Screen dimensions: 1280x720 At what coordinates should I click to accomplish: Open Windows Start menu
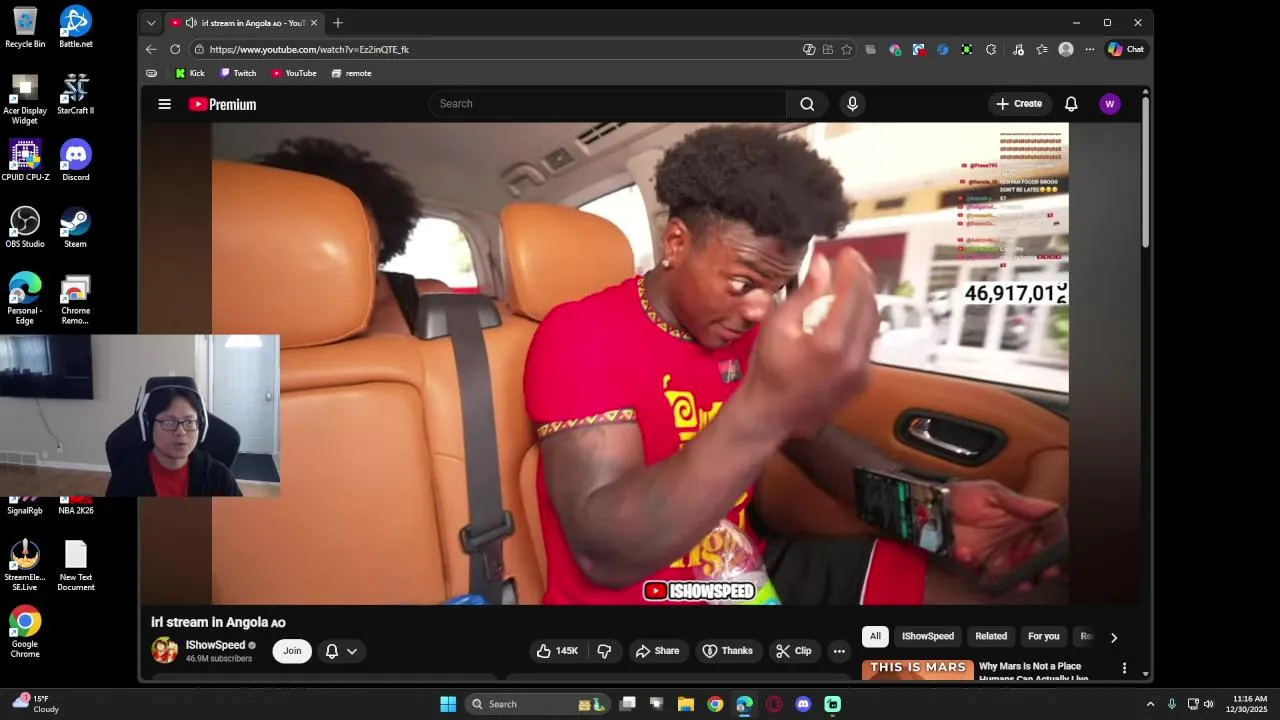448,704
